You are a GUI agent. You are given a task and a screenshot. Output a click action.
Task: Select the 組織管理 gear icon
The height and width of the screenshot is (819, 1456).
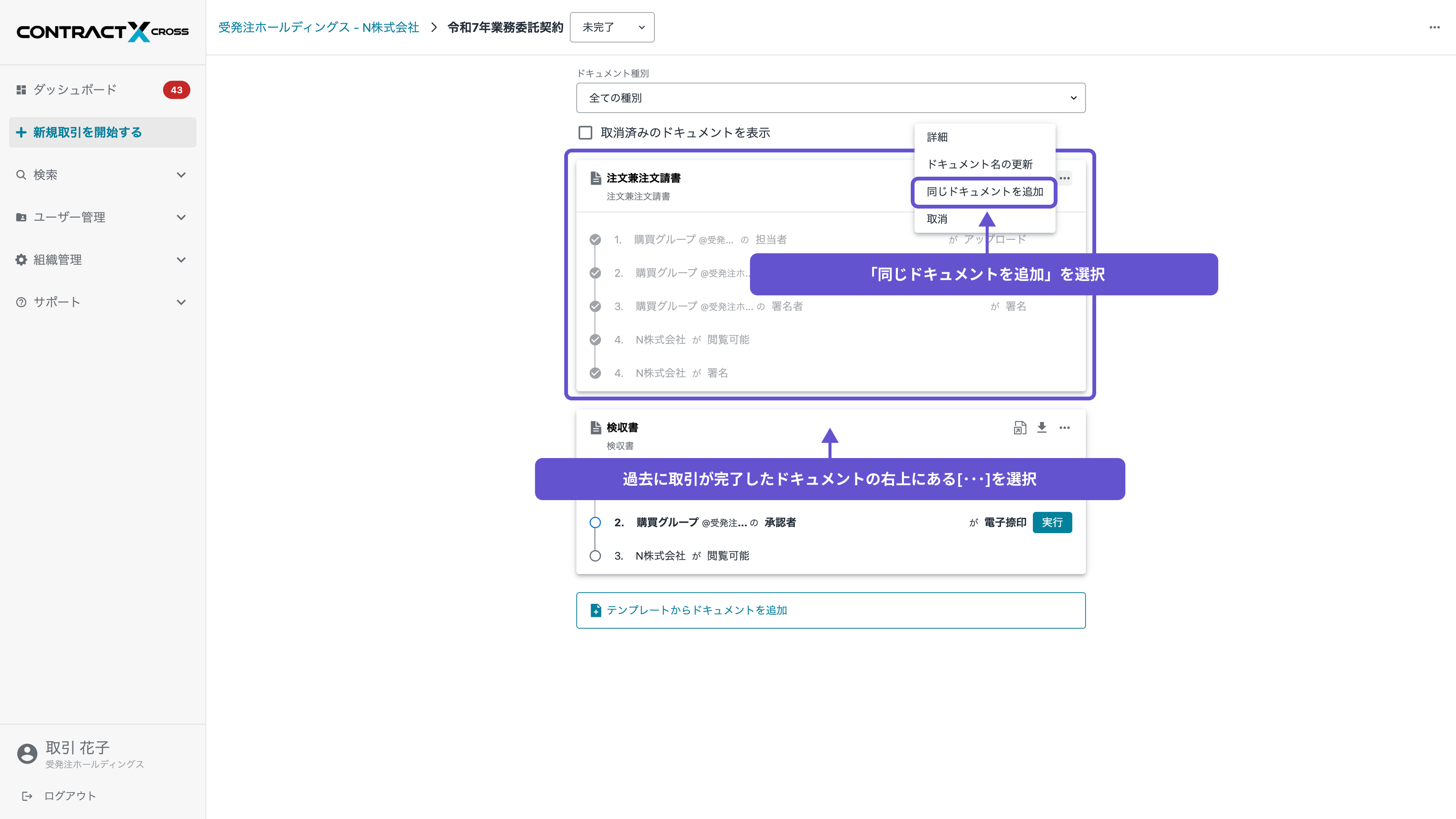pyautogui.click(x=21, y=259)
